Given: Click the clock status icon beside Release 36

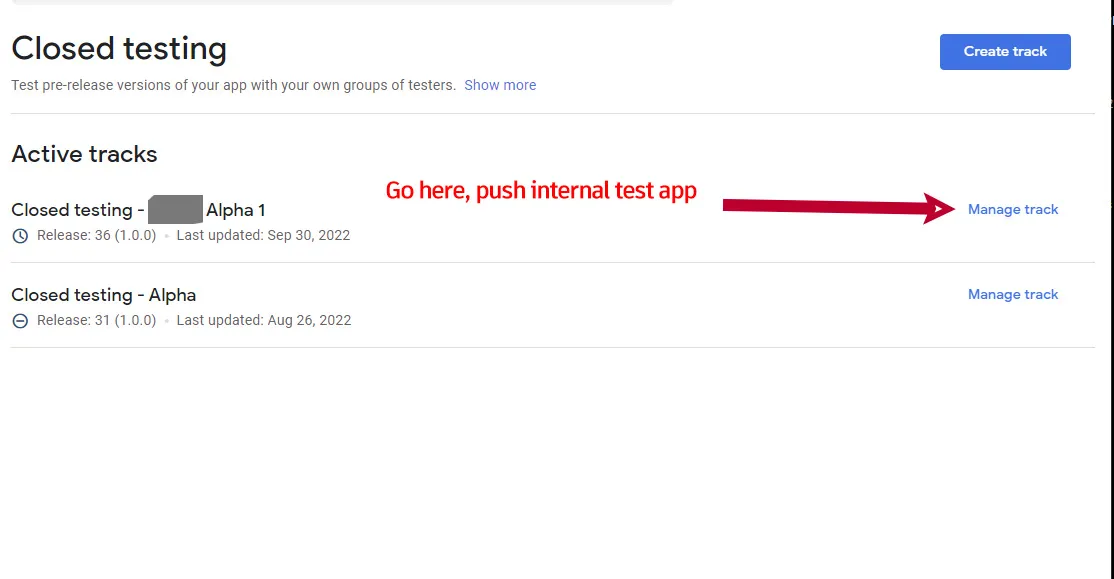Looking at the screenshot, I should (x=20, y=236).
